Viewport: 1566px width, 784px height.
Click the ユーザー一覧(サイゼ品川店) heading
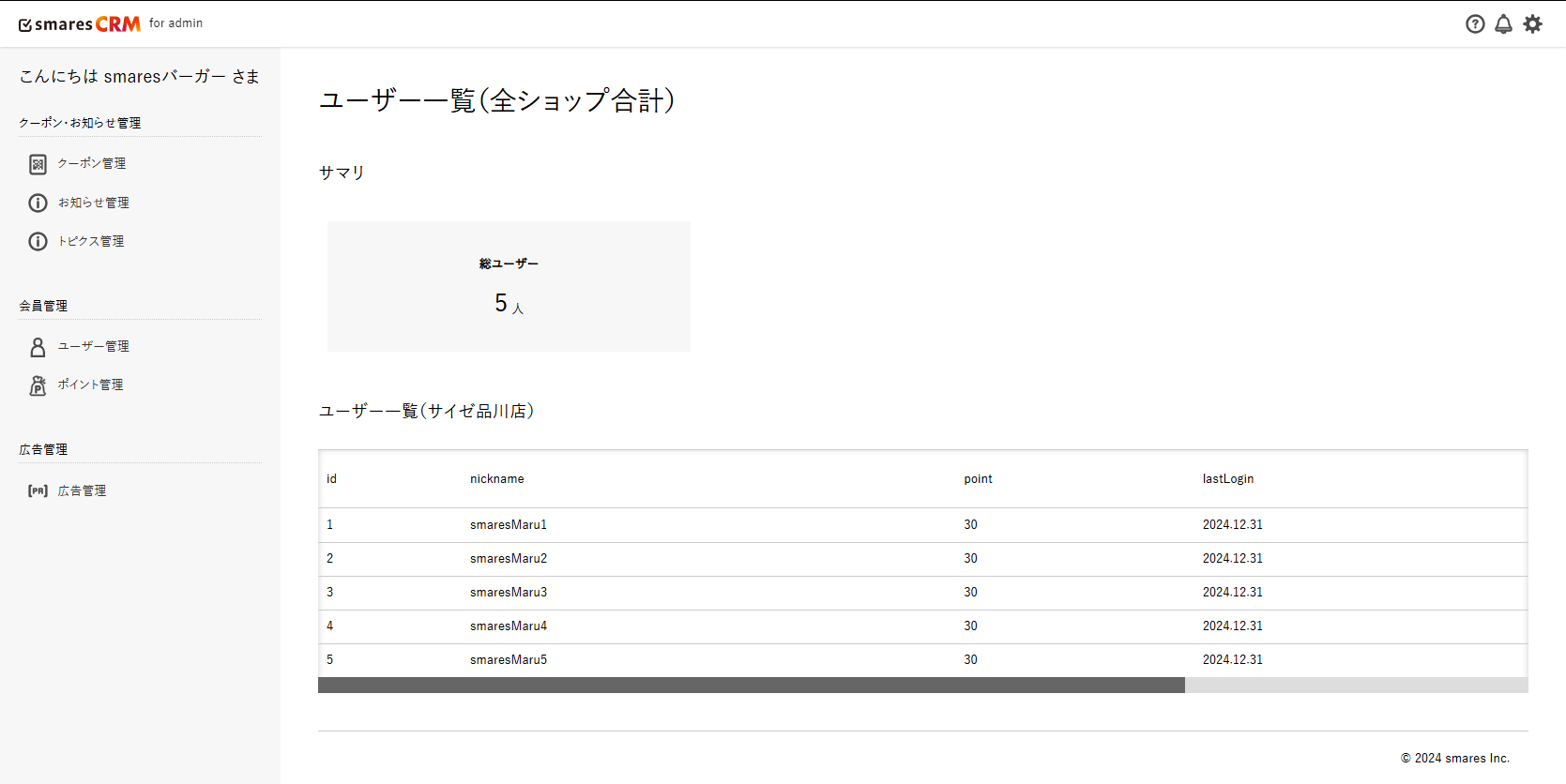tap(427, 411)
